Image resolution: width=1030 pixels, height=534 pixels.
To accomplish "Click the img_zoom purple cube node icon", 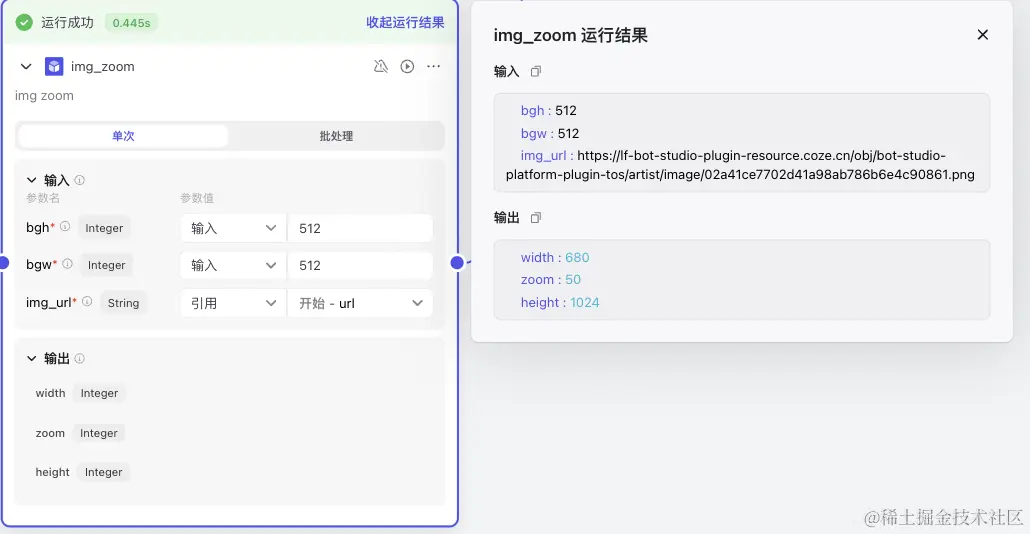I will [54, 66].
